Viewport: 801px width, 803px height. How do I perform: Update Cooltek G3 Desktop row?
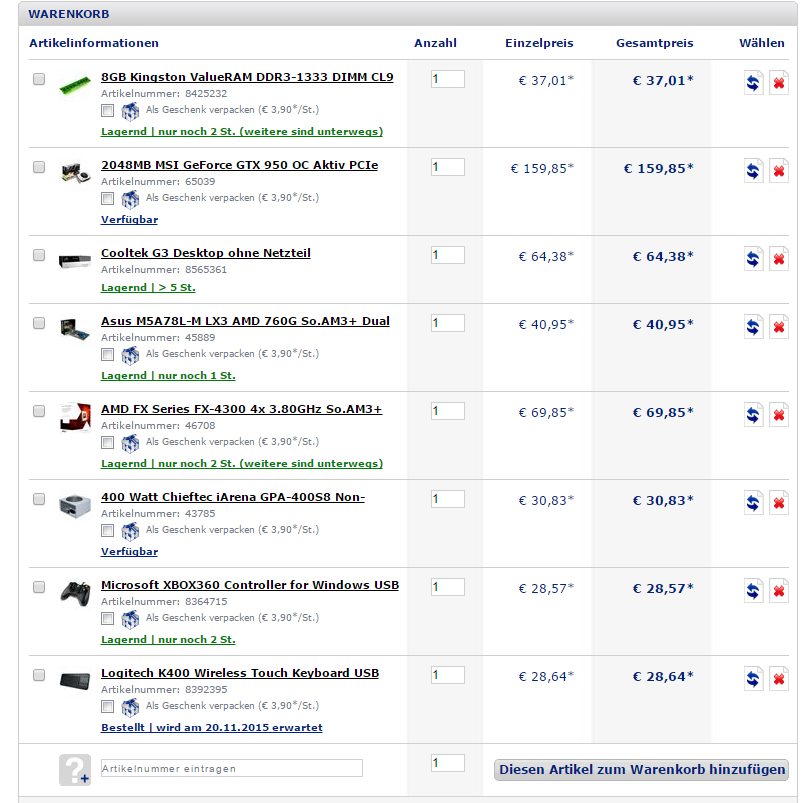[753, 259]
